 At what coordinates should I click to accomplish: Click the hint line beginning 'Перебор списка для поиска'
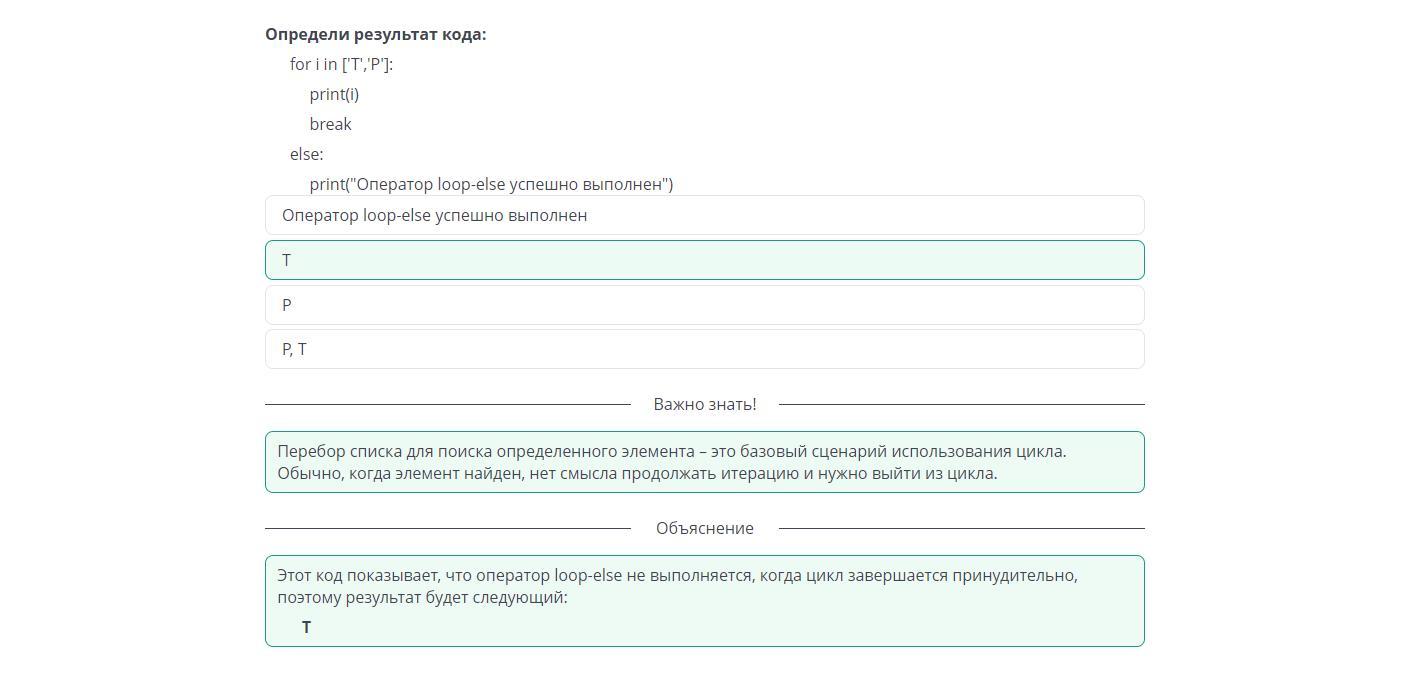click(671, 451)
